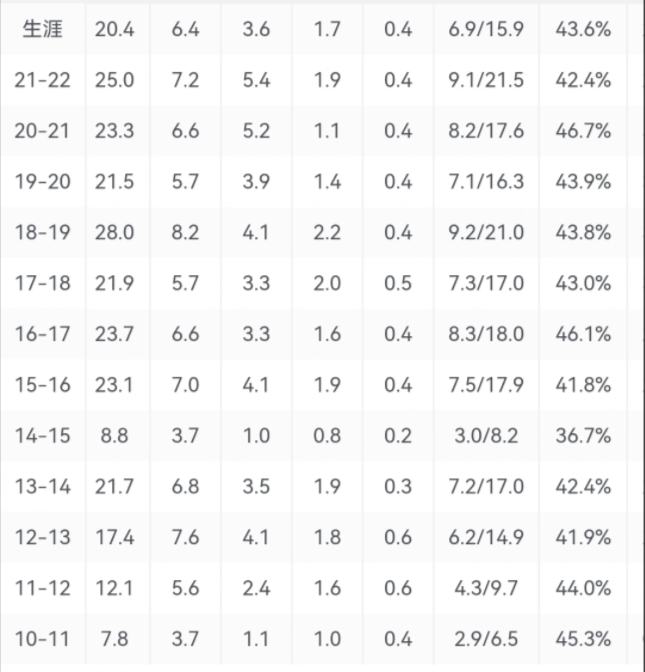
Task: Click the 19-20 season label
Action: [x=43, y=182]
